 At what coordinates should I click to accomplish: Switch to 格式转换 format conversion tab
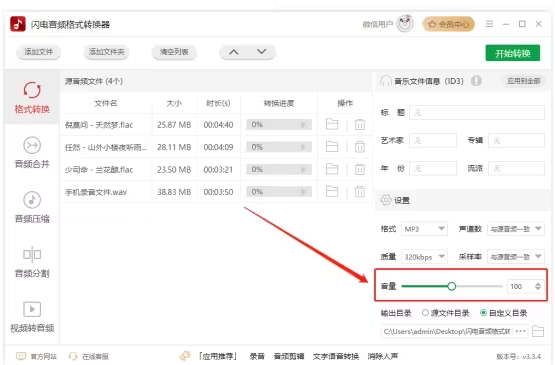coord(32,97)
